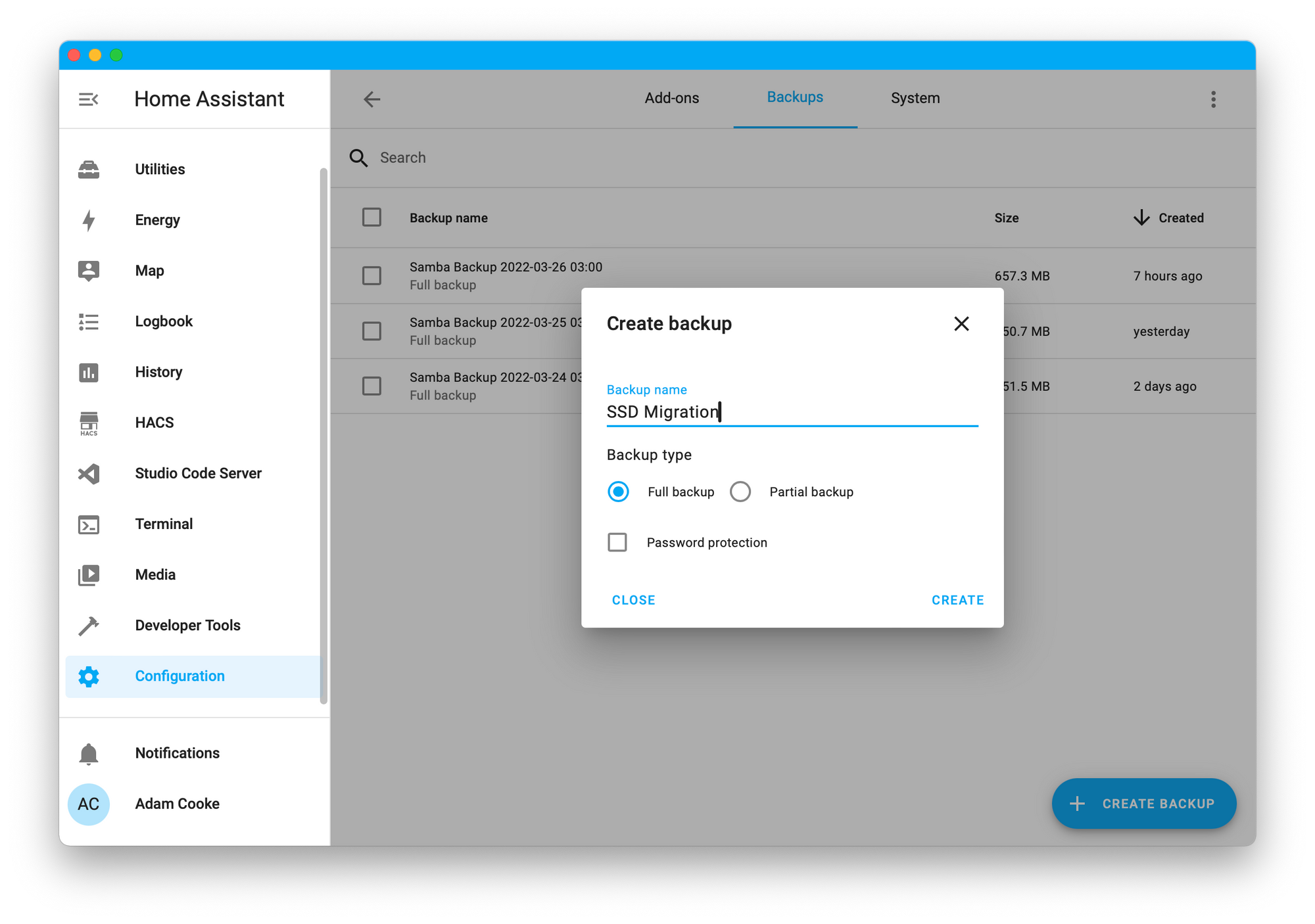Sort by the Size column header
This screenshot has height=924, width=1315.
[1006, 218]
